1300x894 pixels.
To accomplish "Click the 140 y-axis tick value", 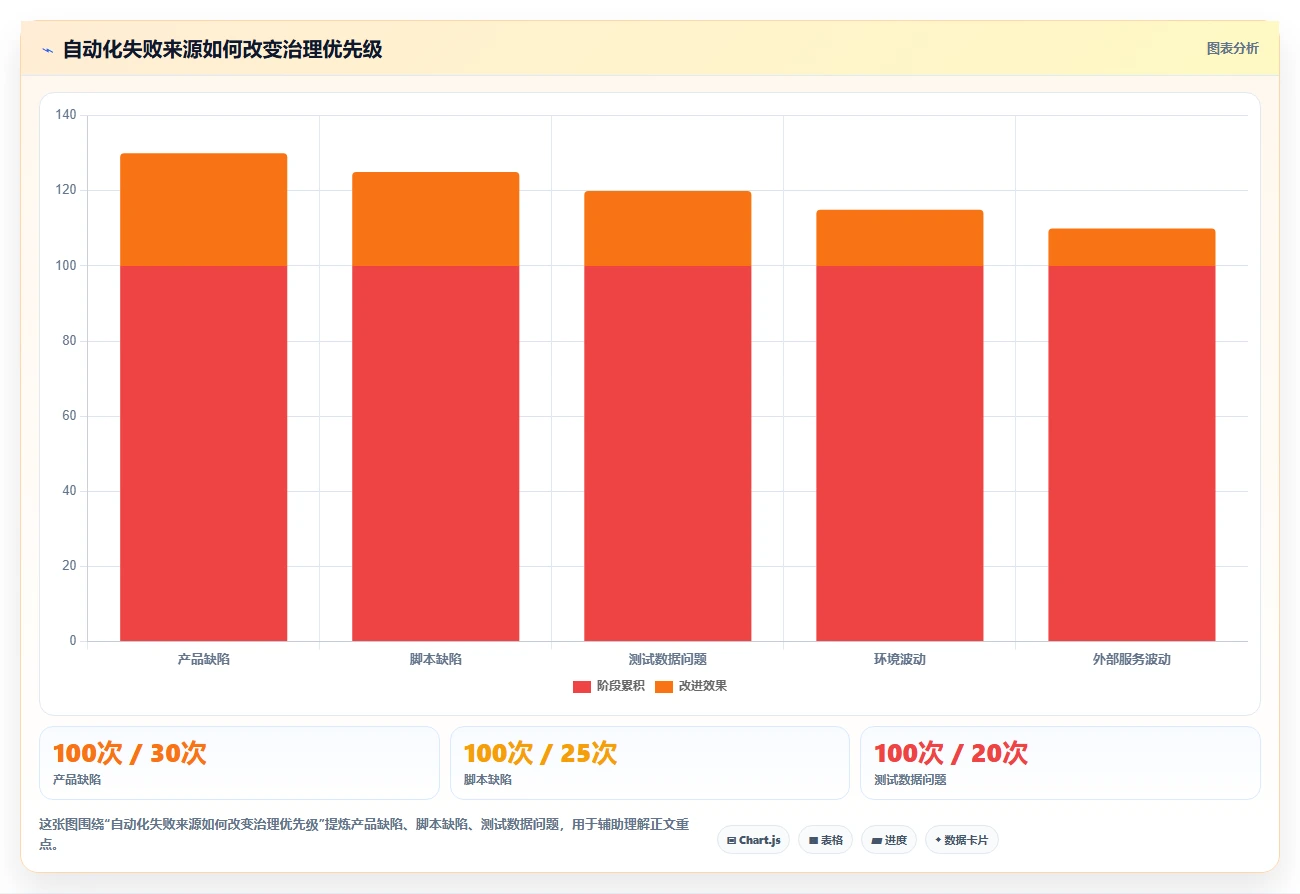I will [x=66, y=115].
